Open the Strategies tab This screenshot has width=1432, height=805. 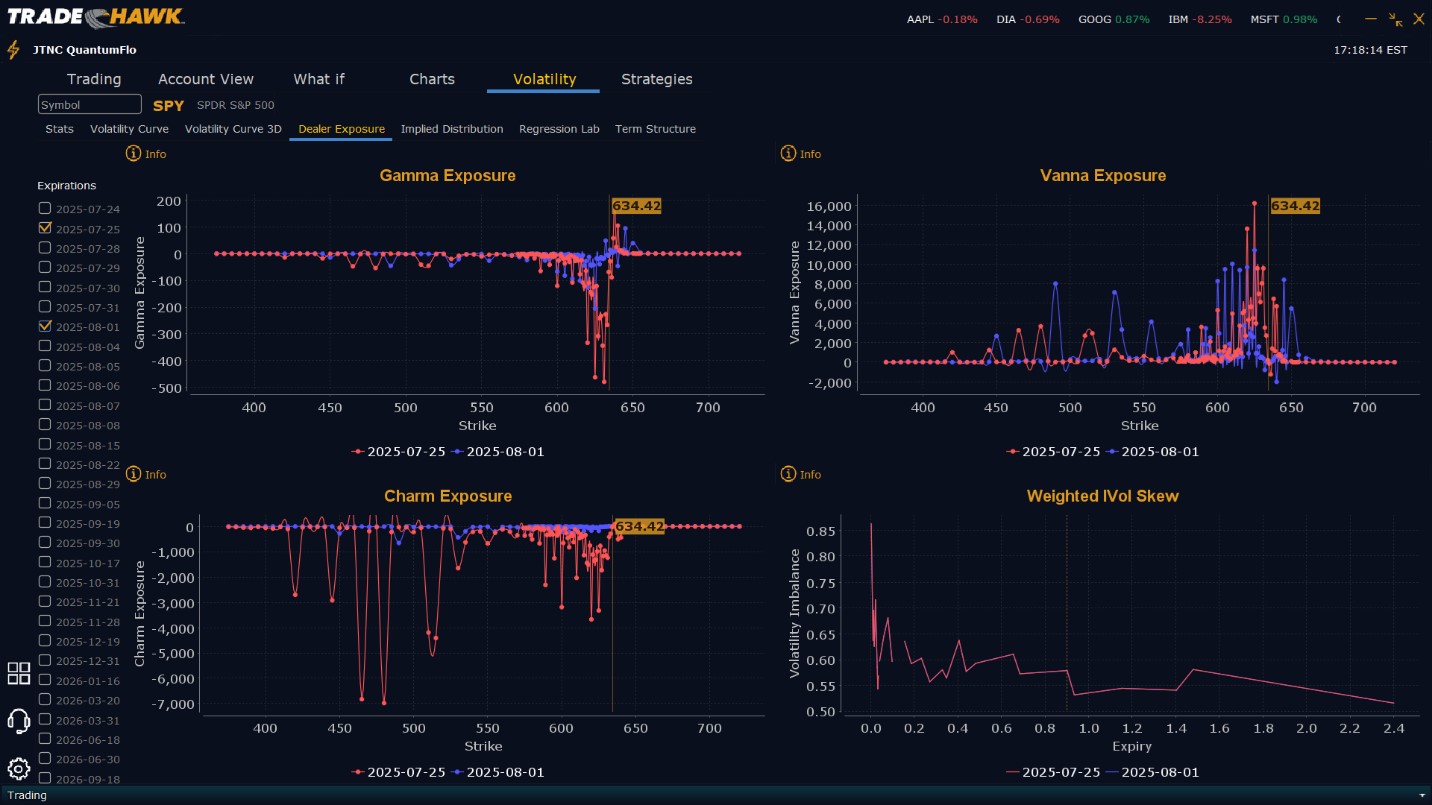(x=657, y=79)
